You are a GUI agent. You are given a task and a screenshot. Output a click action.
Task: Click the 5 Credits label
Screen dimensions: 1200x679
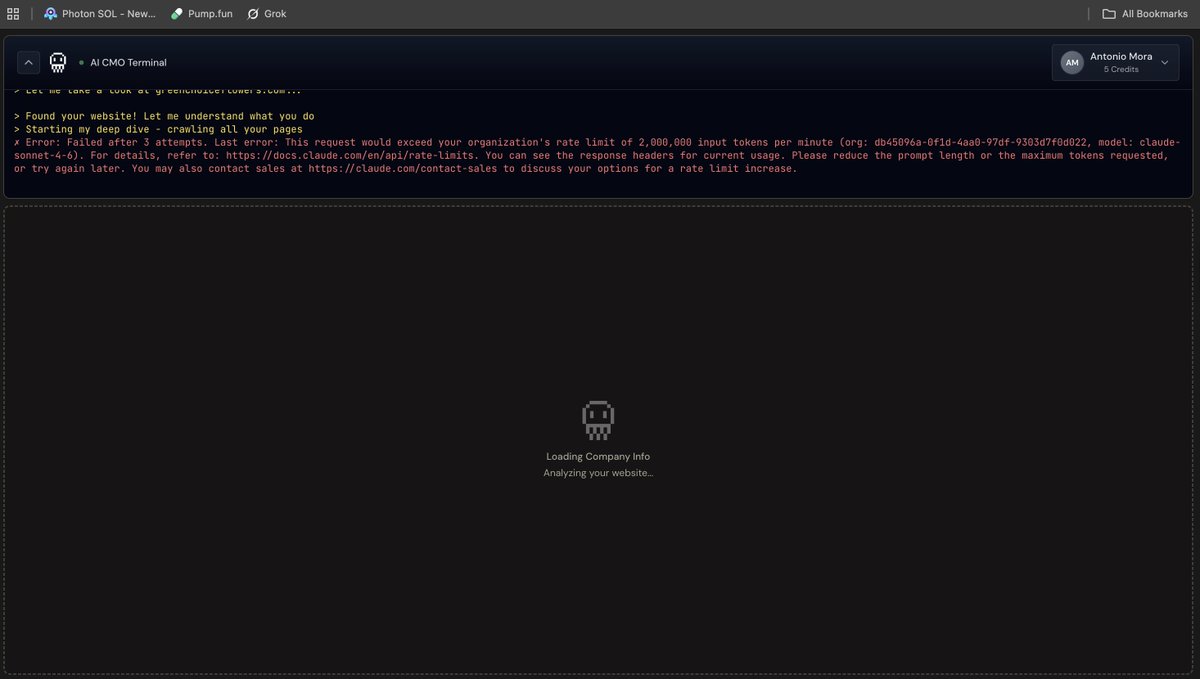point(1120,70)
